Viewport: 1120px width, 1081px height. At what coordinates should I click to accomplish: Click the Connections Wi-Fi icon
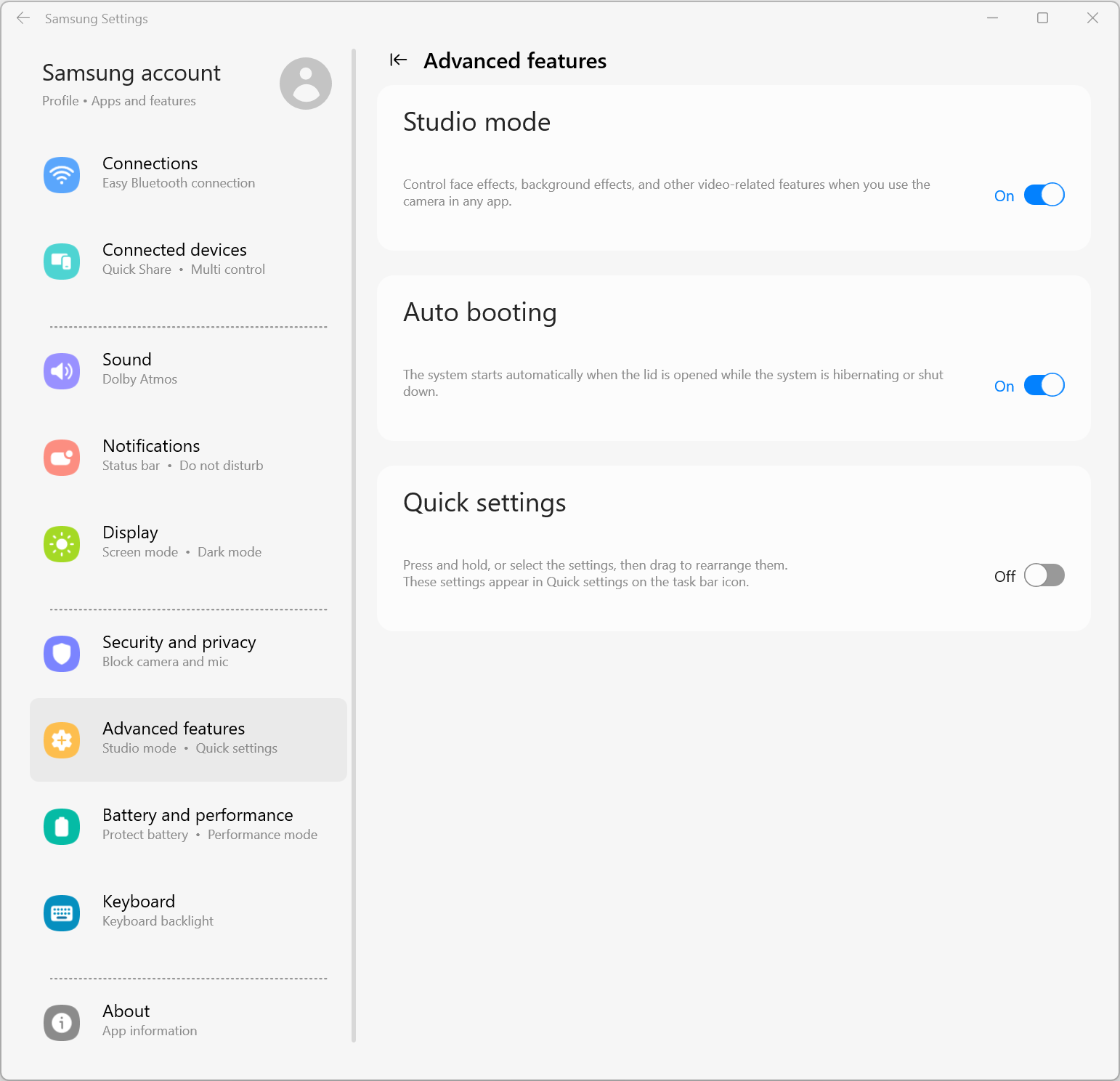(62, 175)
